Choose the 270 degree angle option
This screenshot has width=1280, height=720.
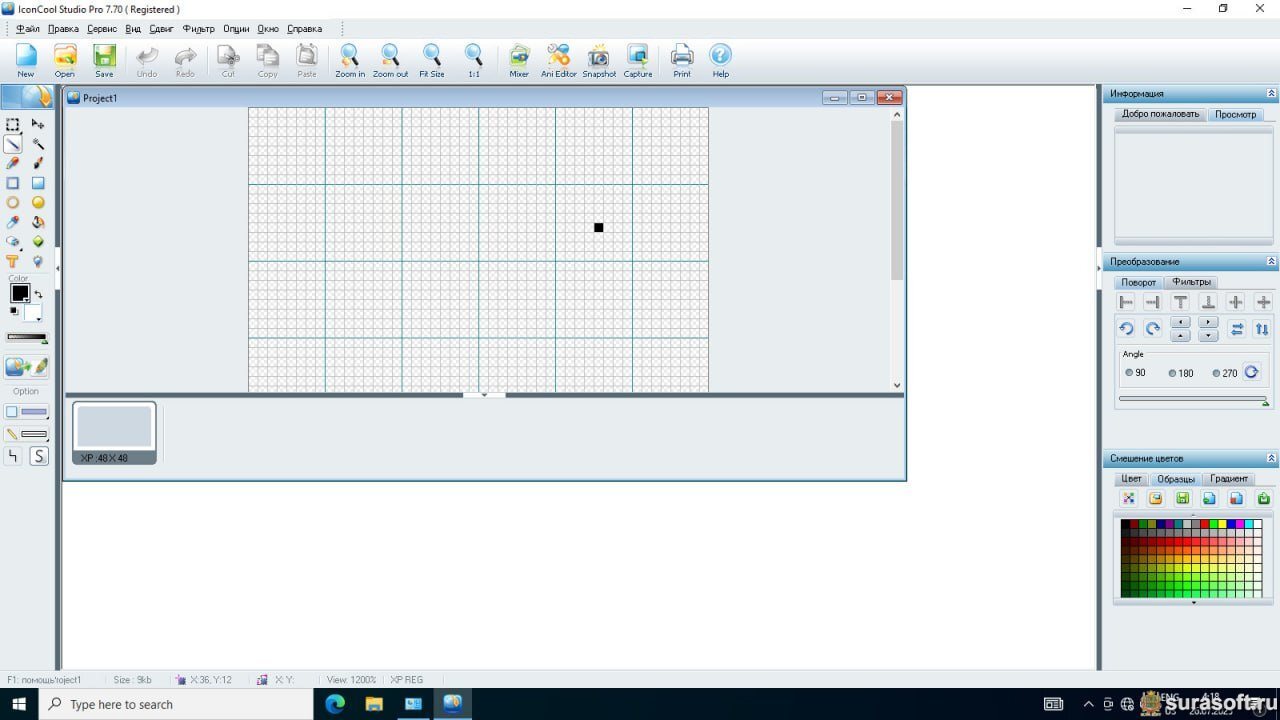coord(1225,373)
